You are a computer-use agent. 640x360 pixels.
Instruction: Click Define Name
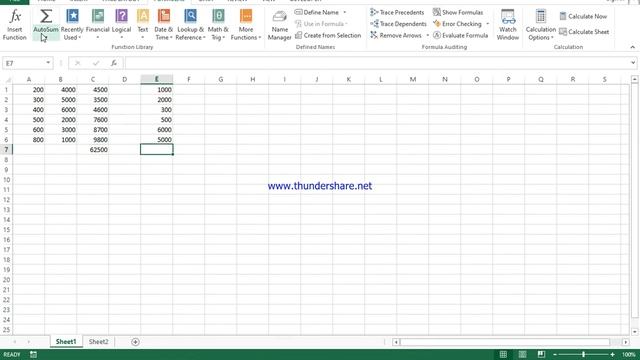tap(317, 12)
